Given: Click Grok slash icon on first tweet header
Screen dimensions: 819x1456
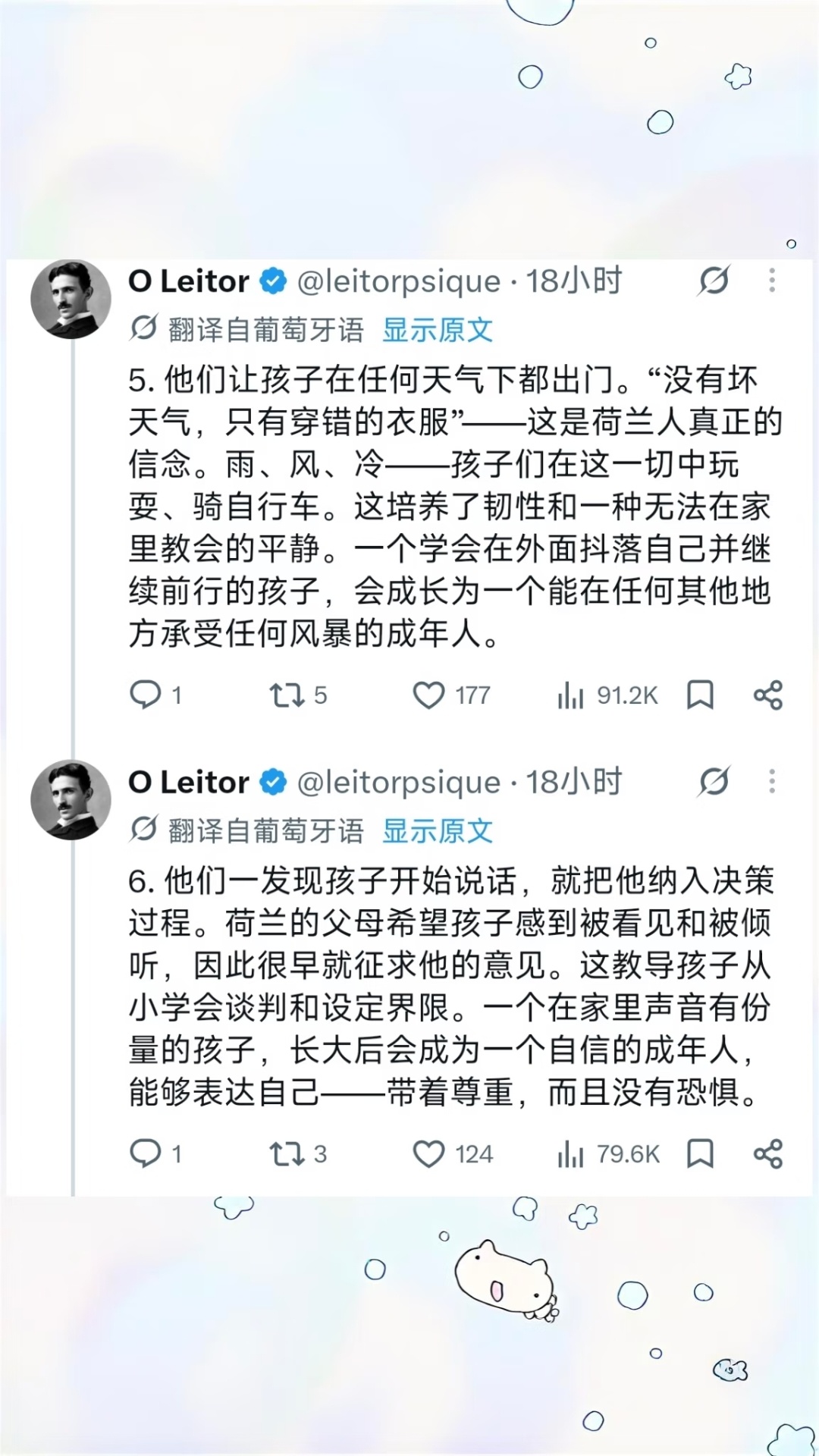Looking at the screenshot, I should pyautogui.click(x=714, y=281).
